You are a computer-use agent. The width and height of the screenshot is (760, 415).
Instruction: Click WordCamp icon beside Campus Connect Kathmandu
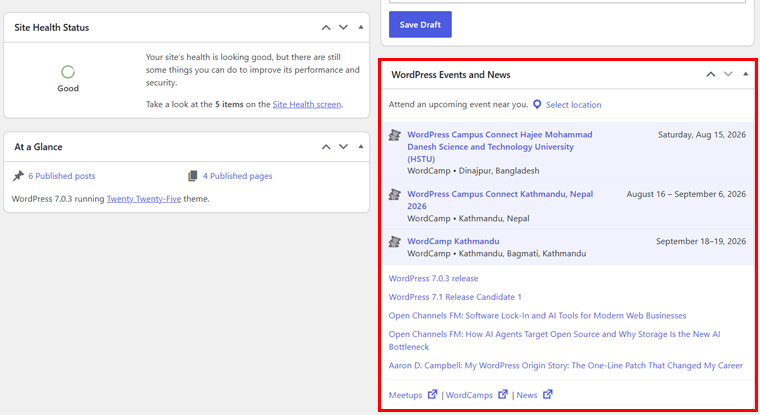pyautogui.click(x=395, y=194)
